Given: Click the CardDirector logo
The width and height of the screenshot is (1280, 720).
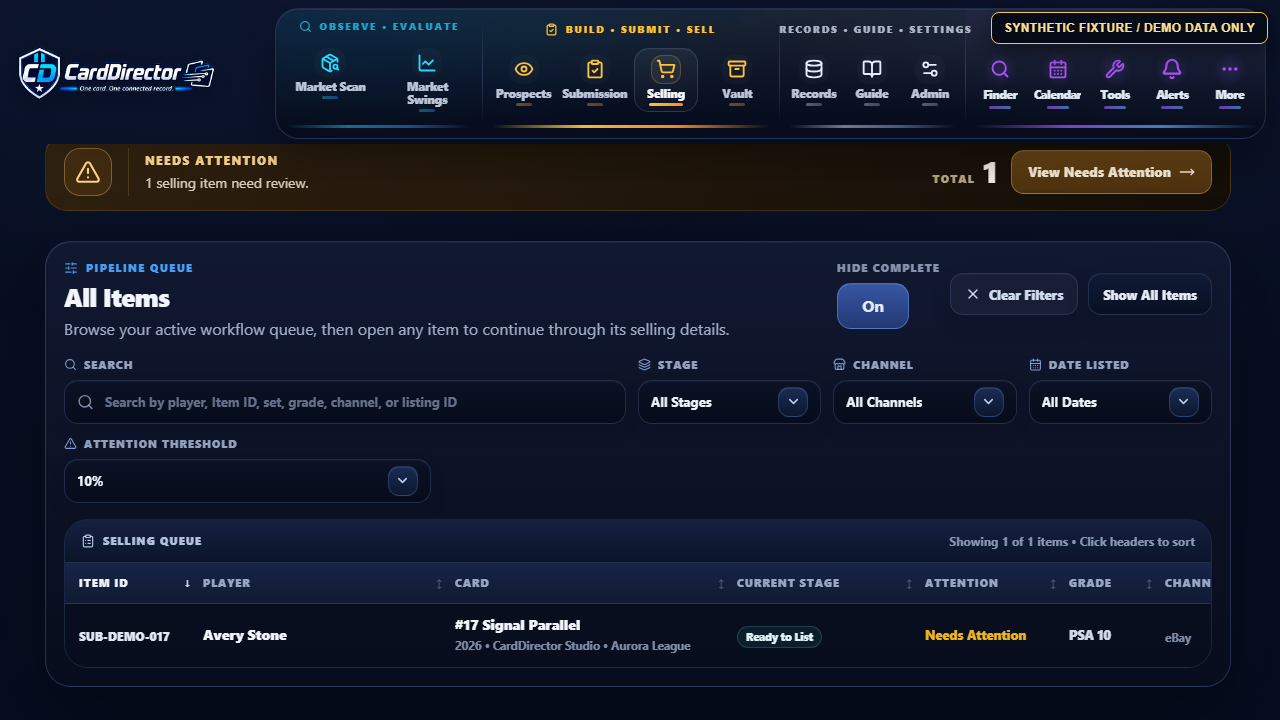Looking at the screenshot, I should click(x=116, y=73).
